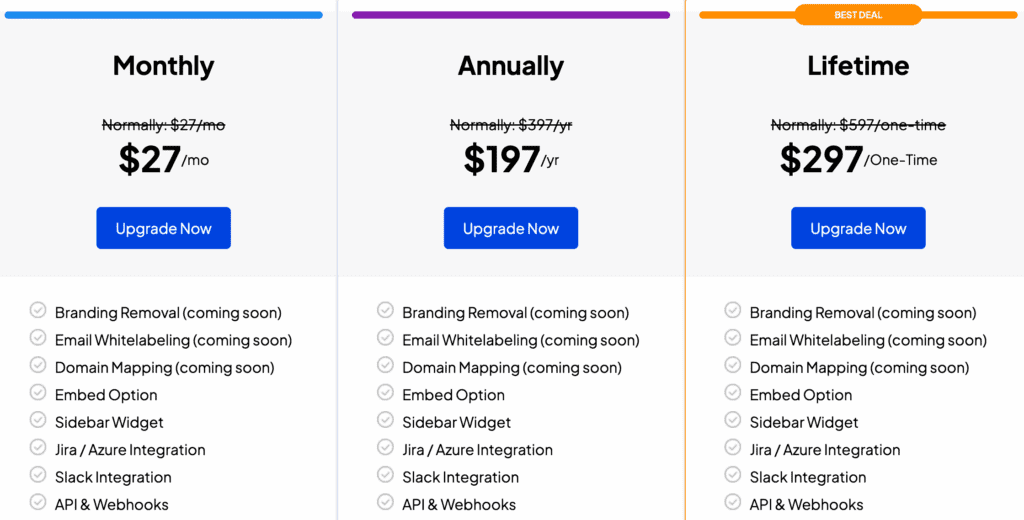Screen dimensions: 1024x520
Task: Click Jira / Azure Integration text under Monthly
Action: coord(130,450)
